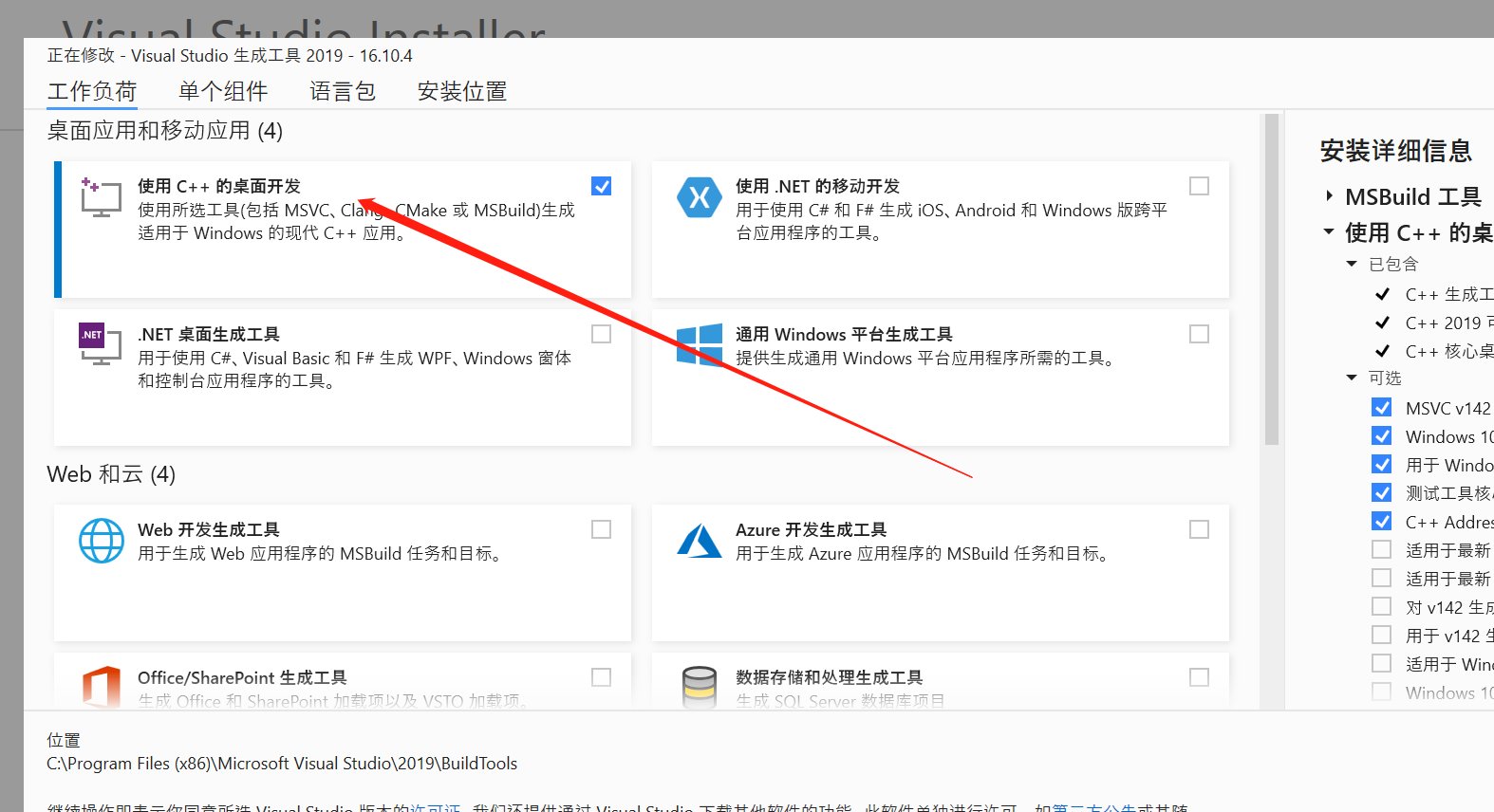Image resolution: width=1494 pixels, height=812 pixels.
Task: Open the 语言包 tab
Action: 342,91
